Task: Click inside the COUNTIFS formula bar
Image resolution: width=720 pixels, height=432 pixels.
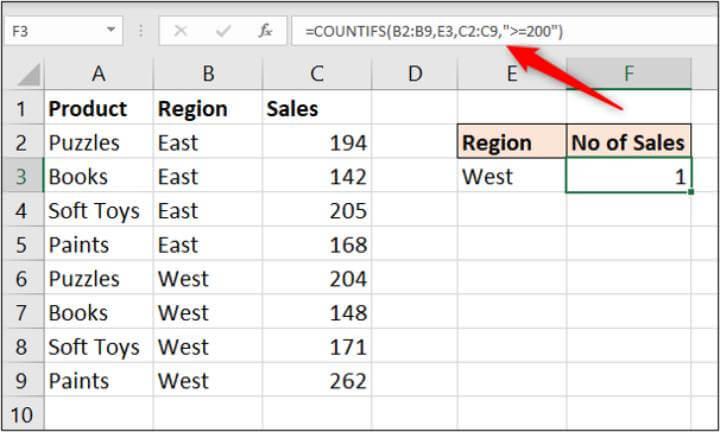Action: click(500, 31)
